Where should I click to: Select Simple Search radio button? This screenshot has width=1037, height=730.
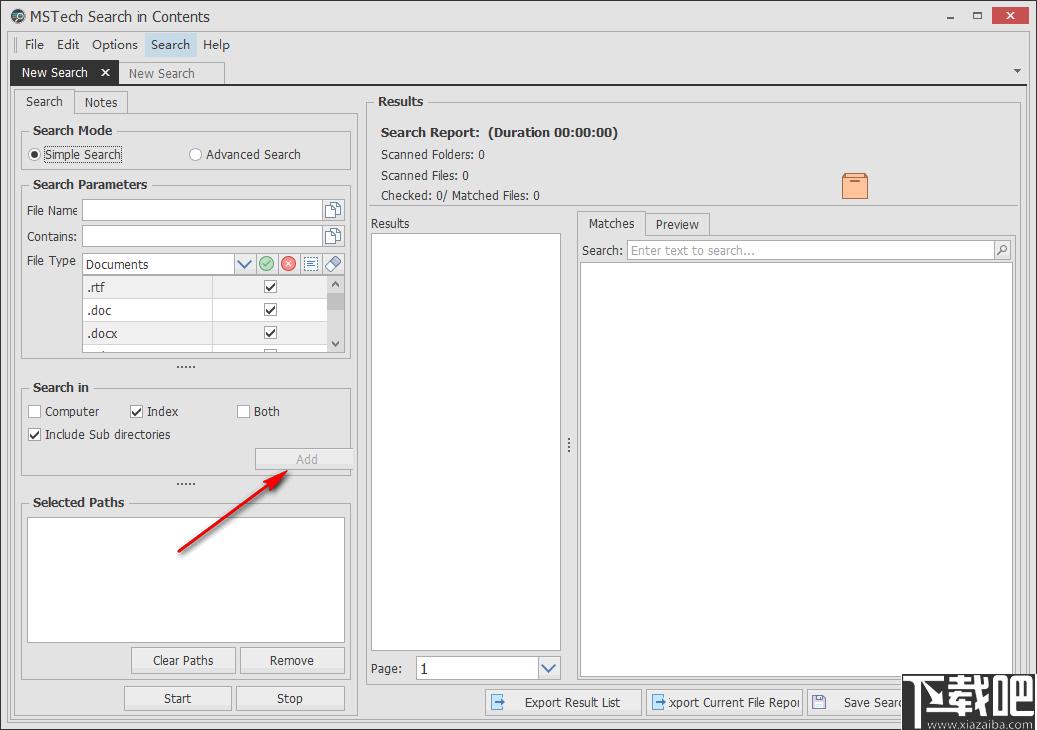point(34,154)
